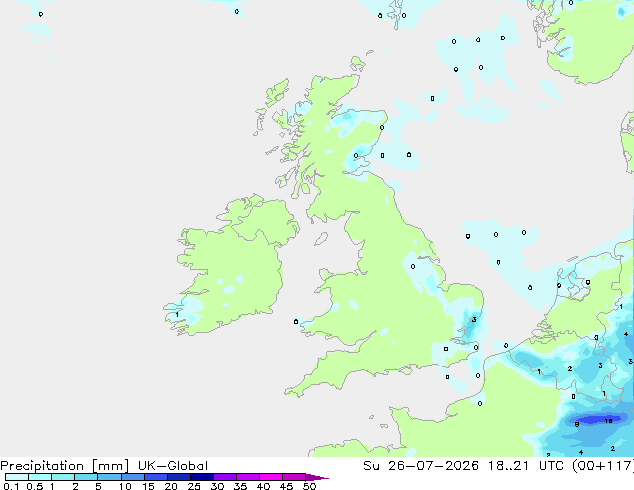This screenshot has height=490, width=634.
Task: Click the '3' value over East Anglia
Action: pos(474,319)
